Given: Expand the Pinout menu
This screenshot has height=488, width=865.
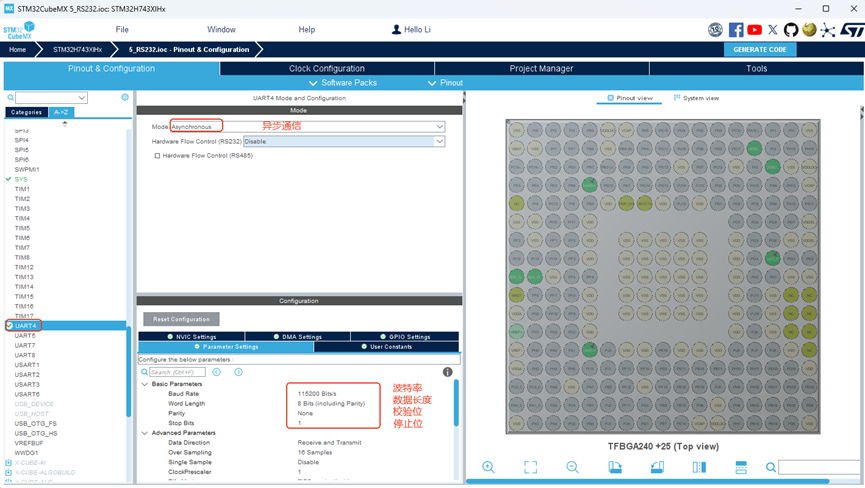Looking at the screenshot, I should [445, 83].
